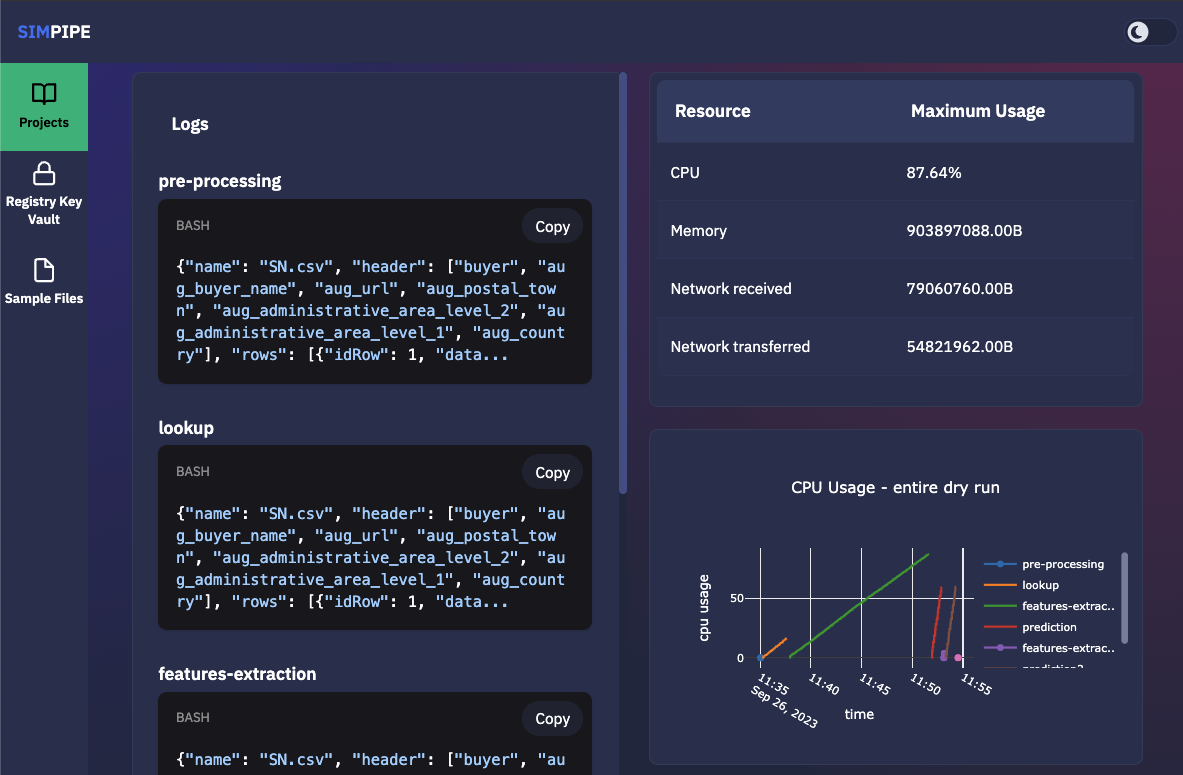The height and width of the screenshot is (775, 1183).
Task: Toggle pre-processing series in chart legend
Action: tap(1044, 564)
